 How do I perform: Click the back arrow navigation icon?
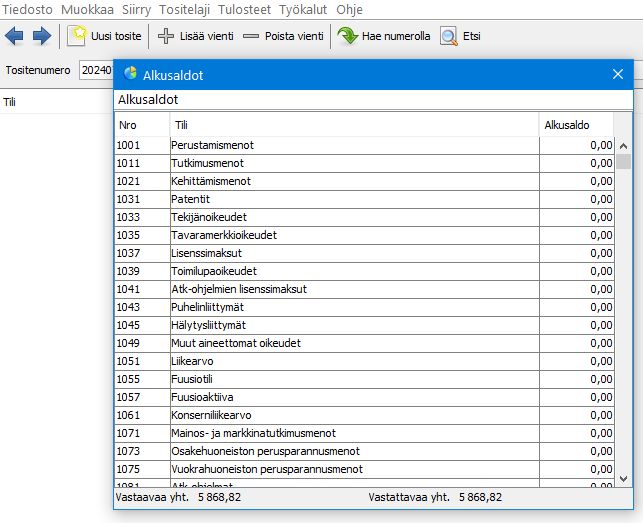tap(15, 36)
